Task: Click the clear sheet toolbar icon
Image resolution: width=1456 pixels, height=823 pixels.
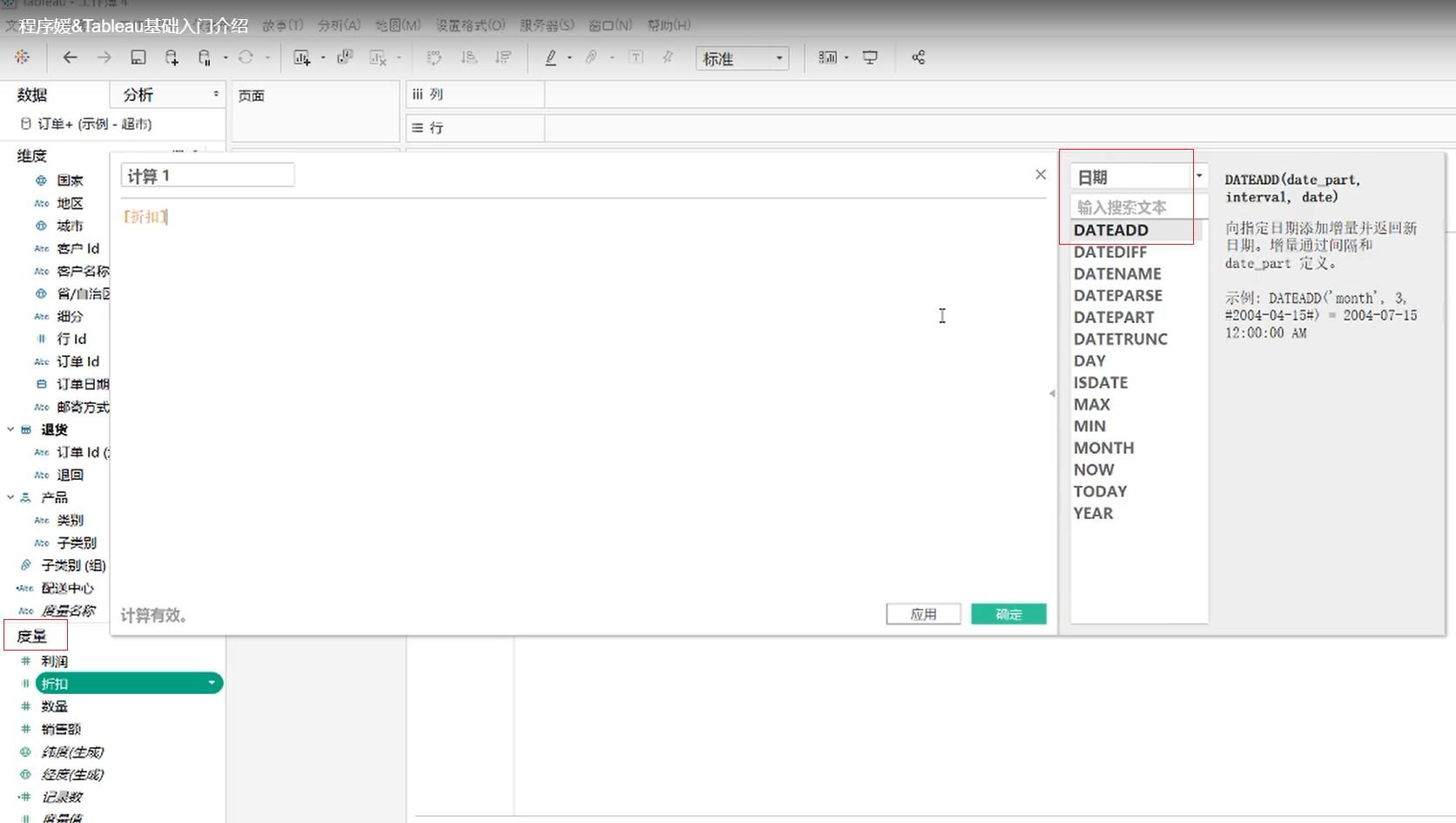Action: pos(377,57)
